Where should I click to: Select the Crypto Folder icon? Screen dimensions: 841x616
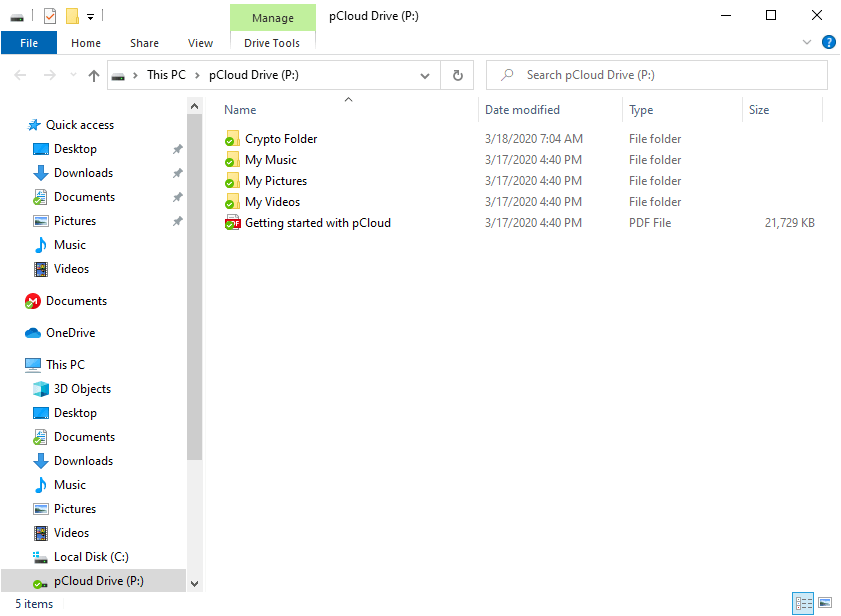pyautogui.click(x=232, y=139)
